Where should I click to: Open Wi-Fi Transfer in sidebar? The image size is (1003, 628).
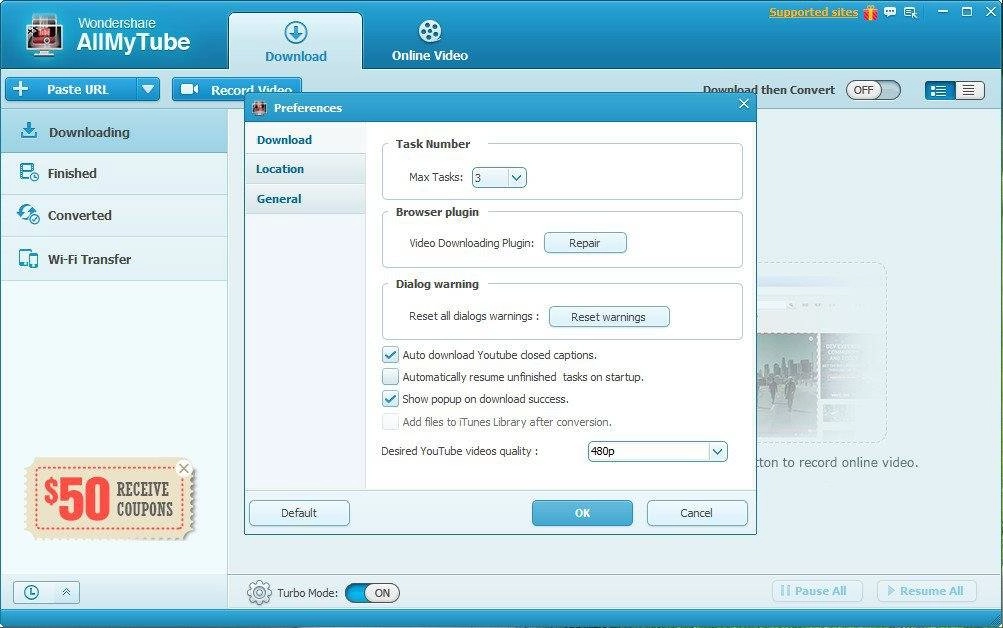pyautogui.click(x=114, y=259)
